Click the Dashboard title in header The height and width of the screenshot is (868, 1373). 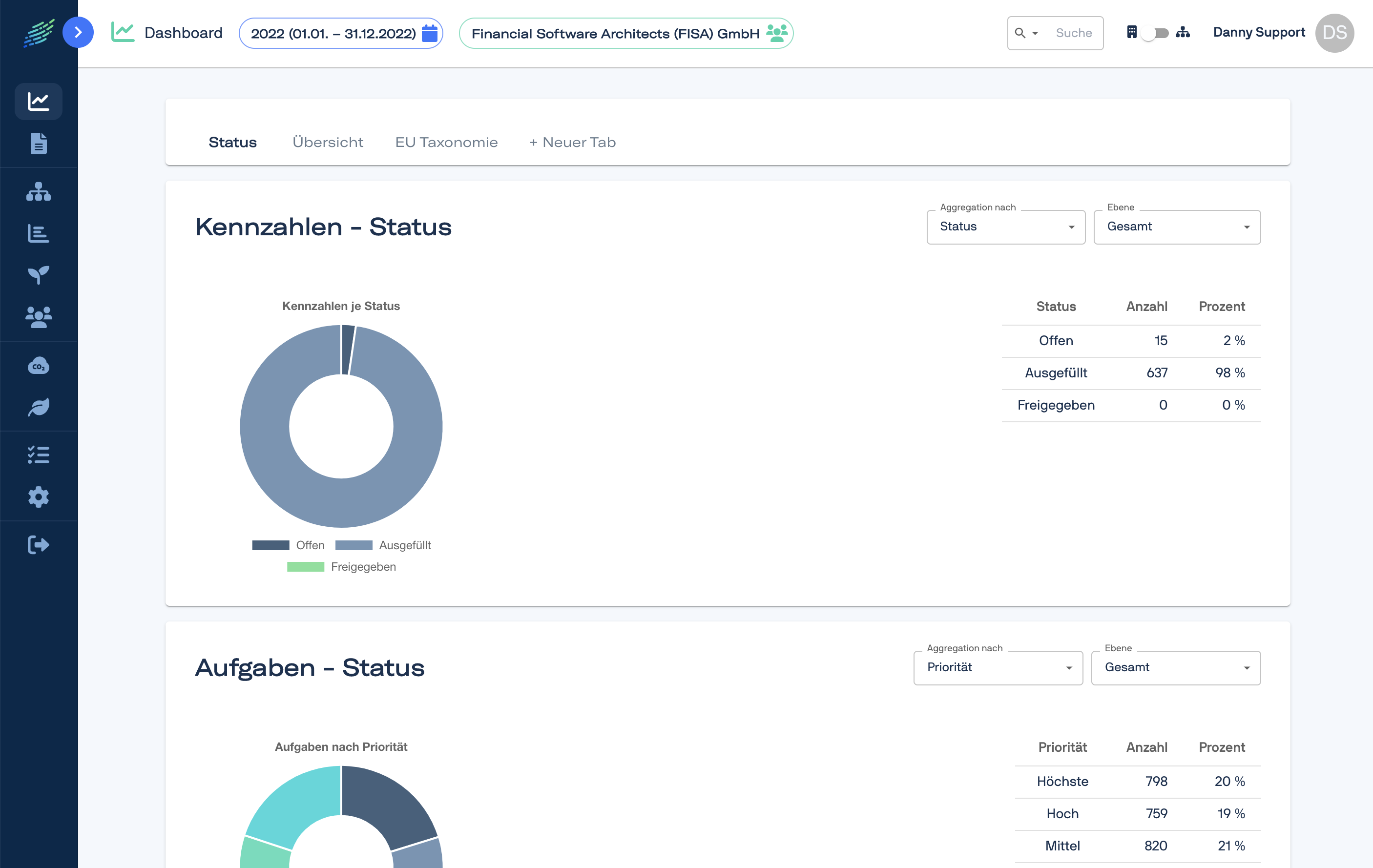184,33
